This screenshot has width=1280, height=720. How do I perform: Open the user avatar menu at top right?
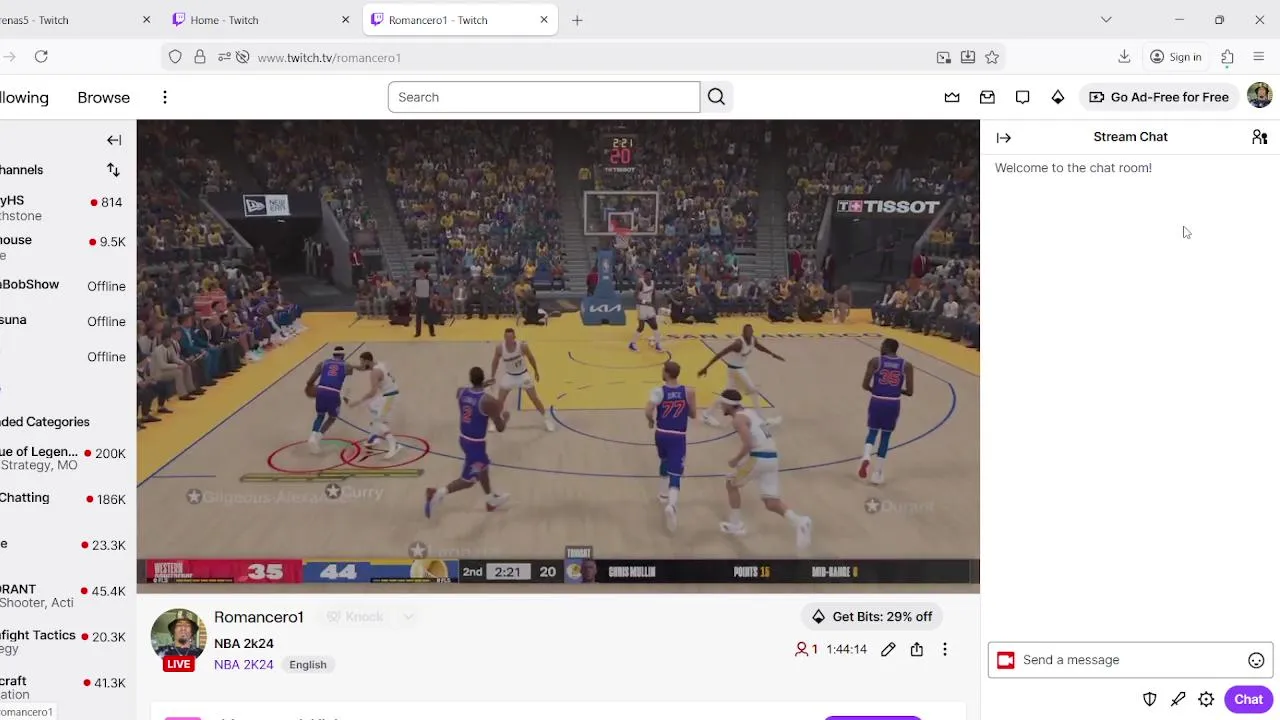1259,96
